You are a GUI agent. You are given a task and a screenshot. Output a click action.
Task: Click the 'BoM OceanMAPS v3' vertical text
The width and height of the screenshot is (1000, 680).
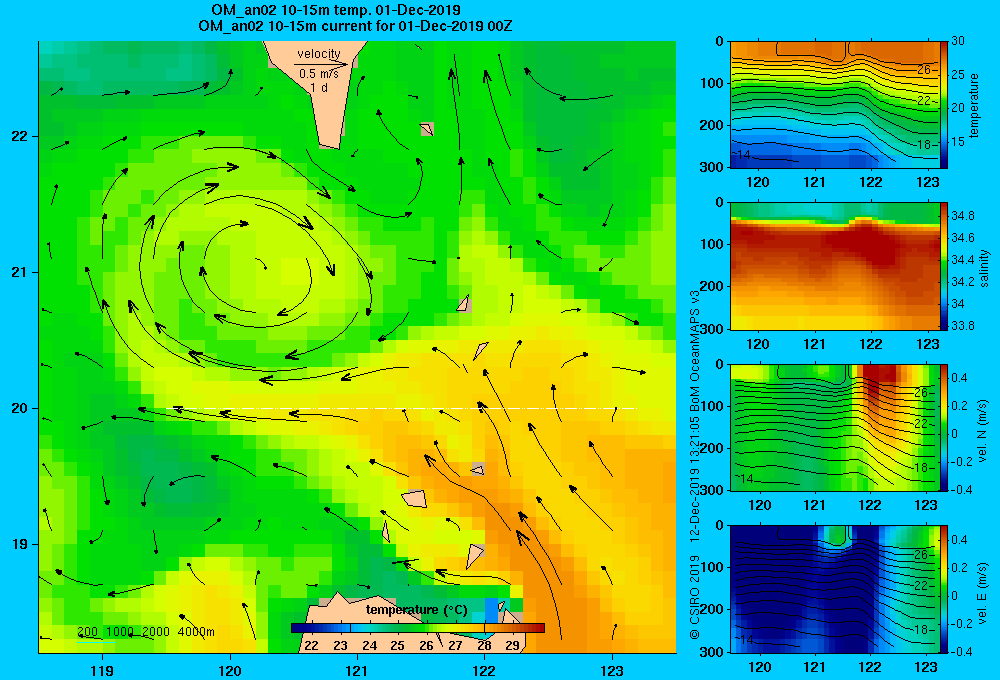[695, 344]
